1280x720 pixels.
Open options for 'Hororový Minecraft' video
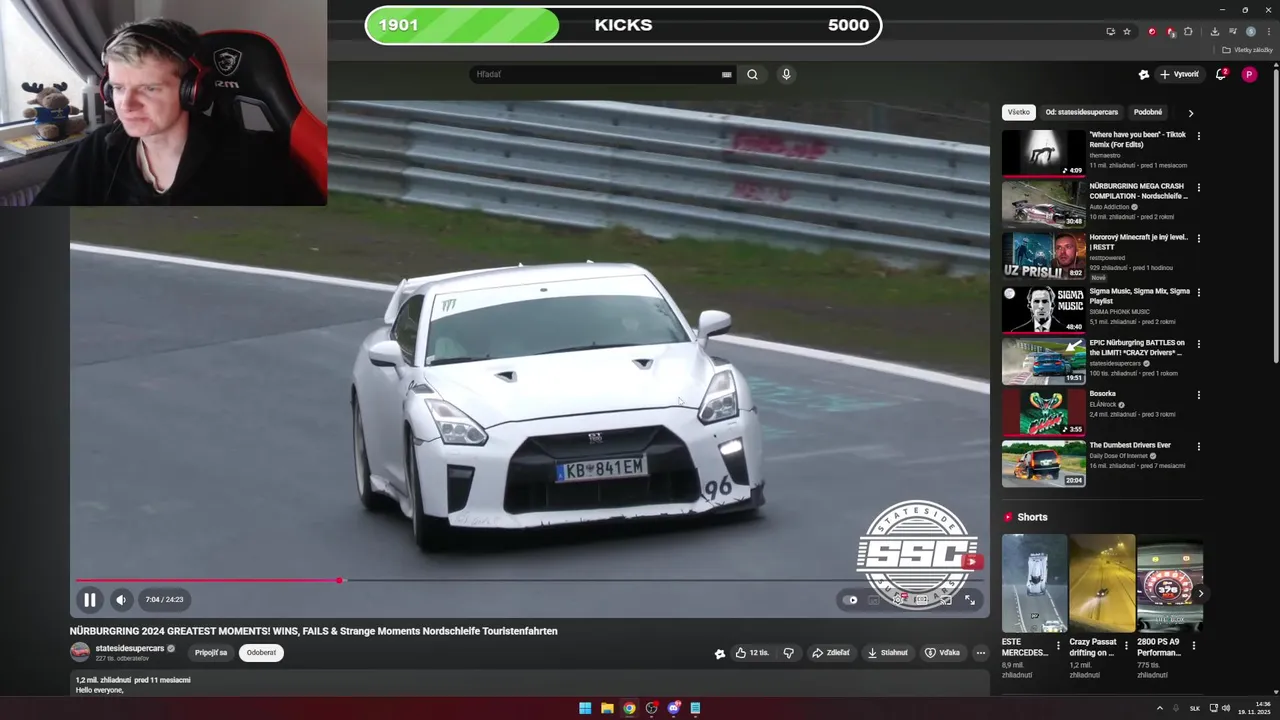click(1199, 239)
